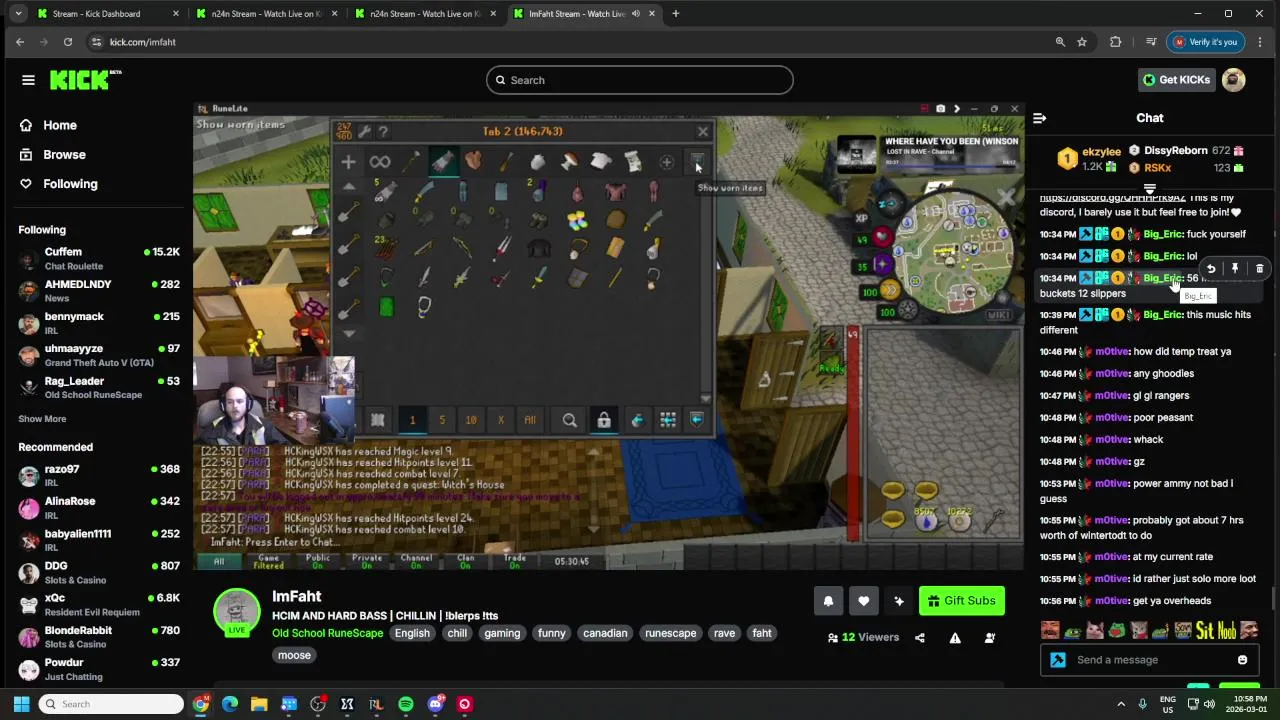Click the notification bell for ImFaht
The width and height of the screenshot is (1280, 720).
[x=828, y=601]
